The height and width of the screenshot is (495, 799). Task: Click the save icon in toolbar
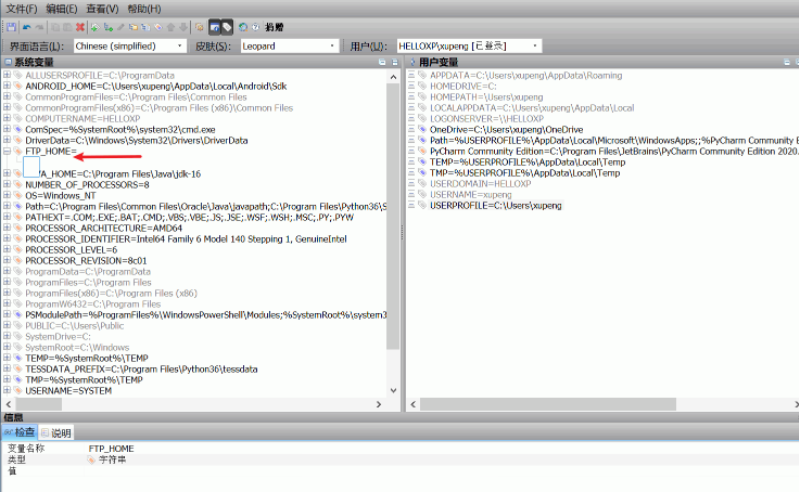click(10, 27)
